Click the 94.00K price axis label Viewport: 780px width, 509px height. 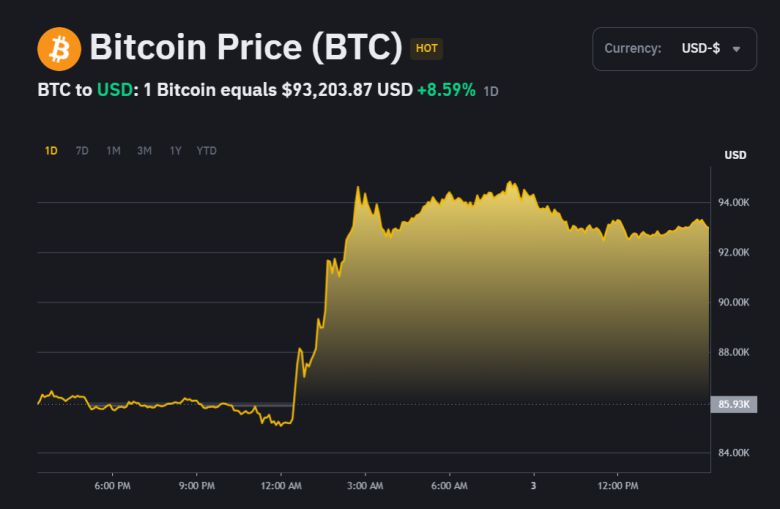click(x=734, y=203)
